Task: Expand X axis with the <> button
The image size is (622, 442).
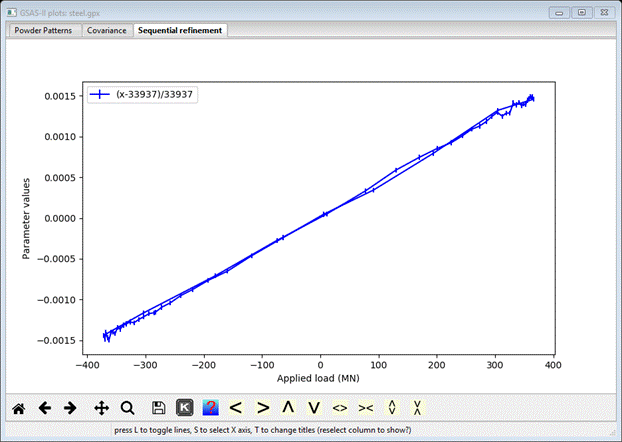Action: [x=340, y=408]
